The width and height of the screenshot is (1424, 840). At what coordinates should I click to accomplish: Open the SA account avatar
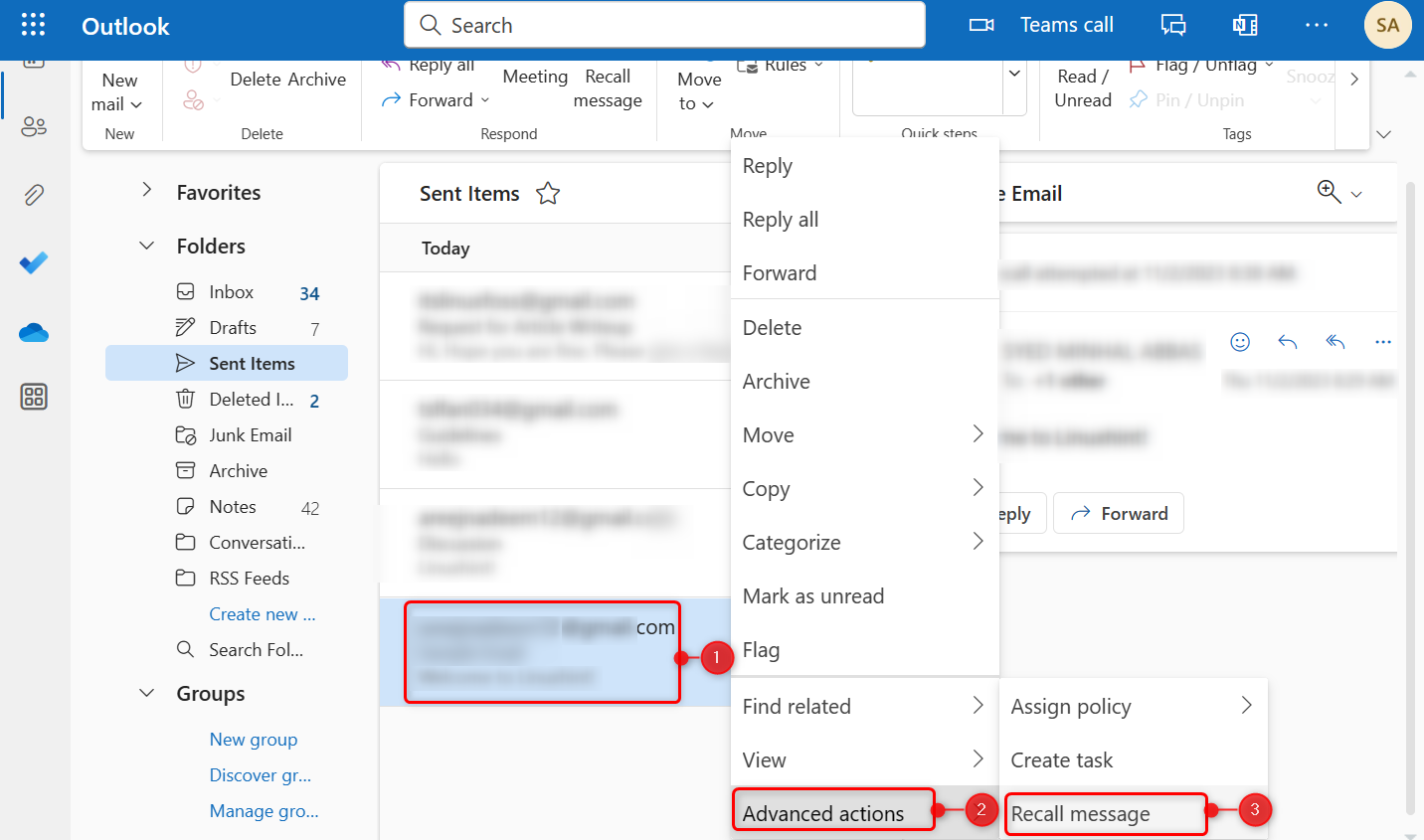1387,25
